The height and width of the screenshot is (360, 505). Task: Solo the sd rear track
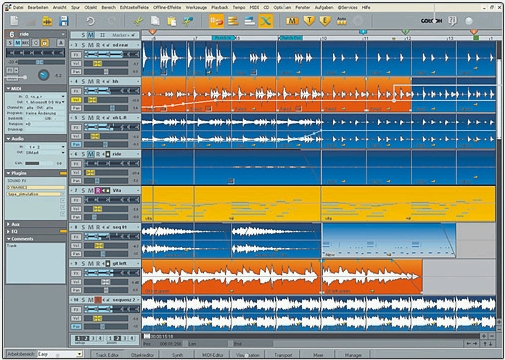tap(83, 45)
